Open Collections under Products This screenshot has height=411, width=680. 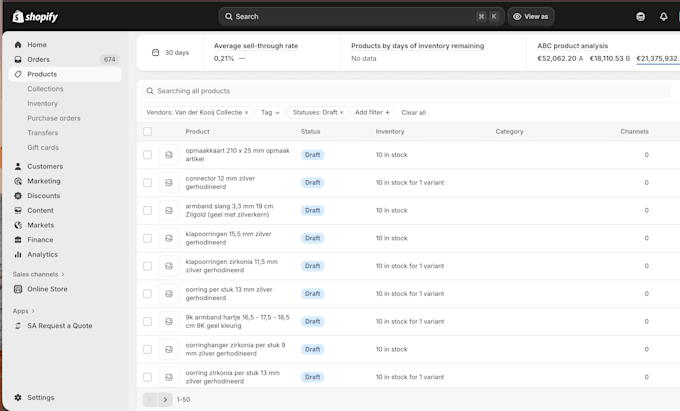point(45,89)
